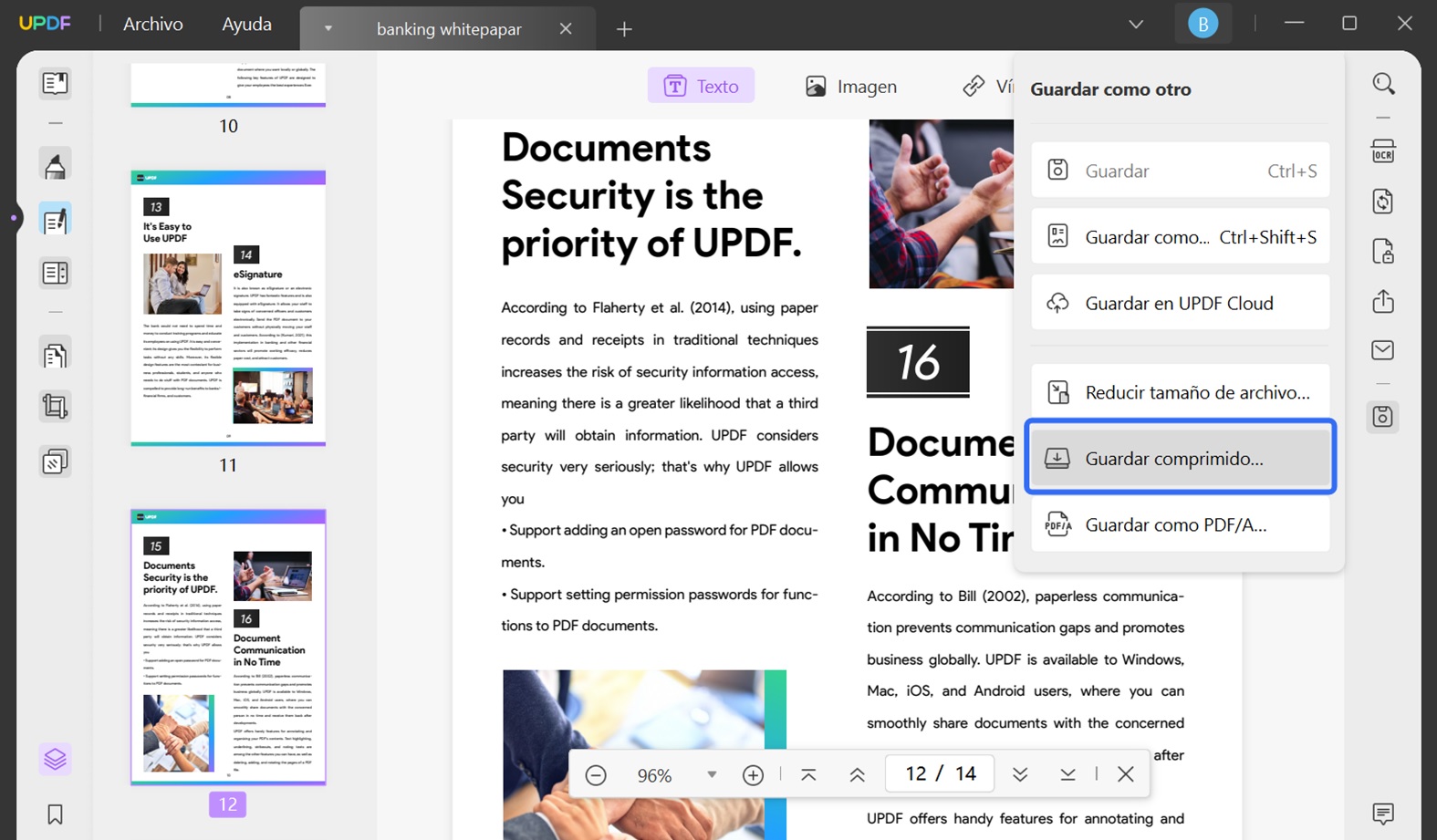Expand the tab list chevron in title bar
This screenshot has width=1437, height=840.
click(x=1136, y=25)
